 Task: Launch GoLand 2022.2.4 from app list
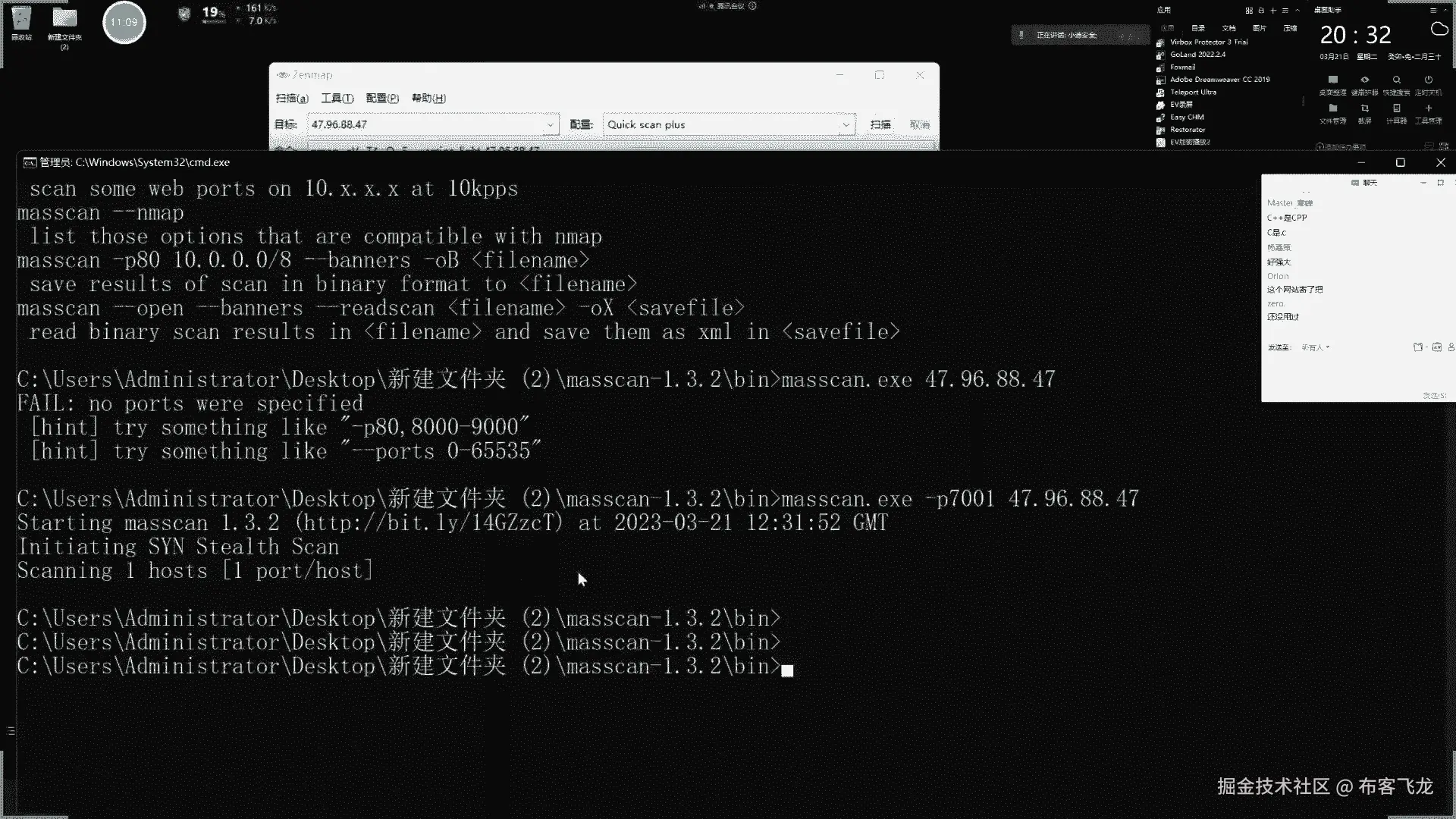coord(1197,55)
